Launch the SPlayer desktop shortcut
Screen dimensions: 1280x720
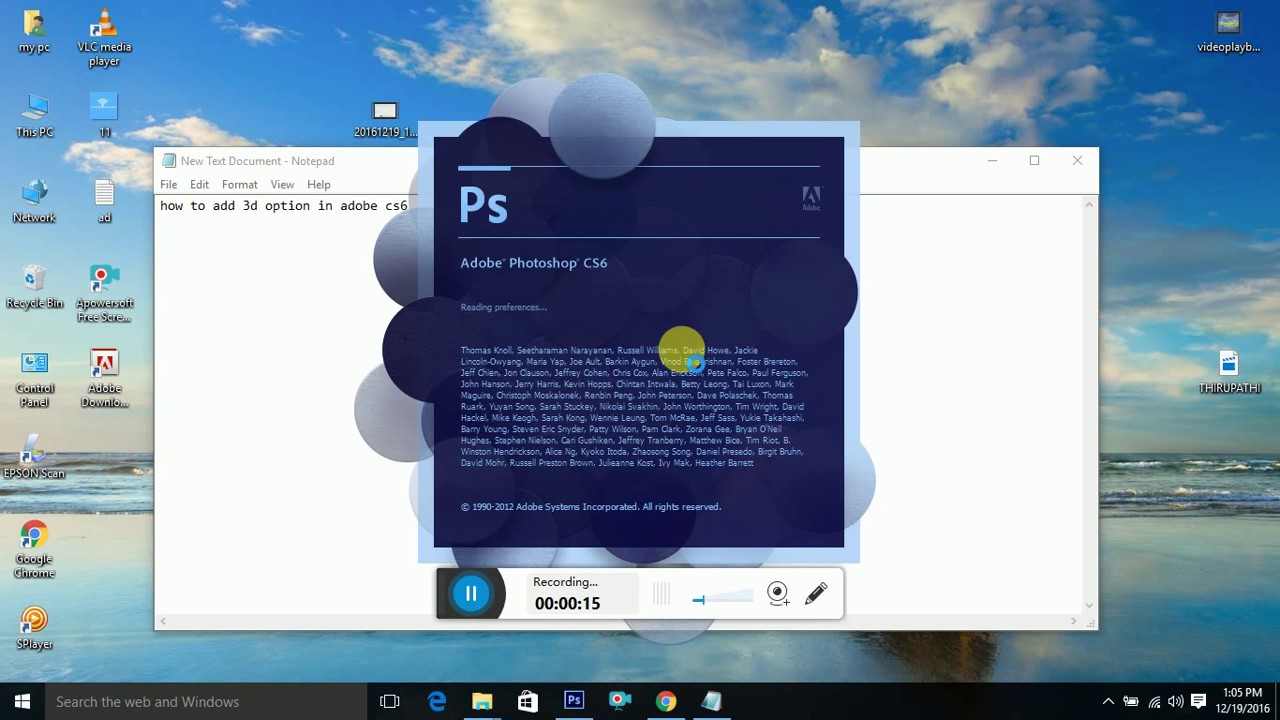34,629
